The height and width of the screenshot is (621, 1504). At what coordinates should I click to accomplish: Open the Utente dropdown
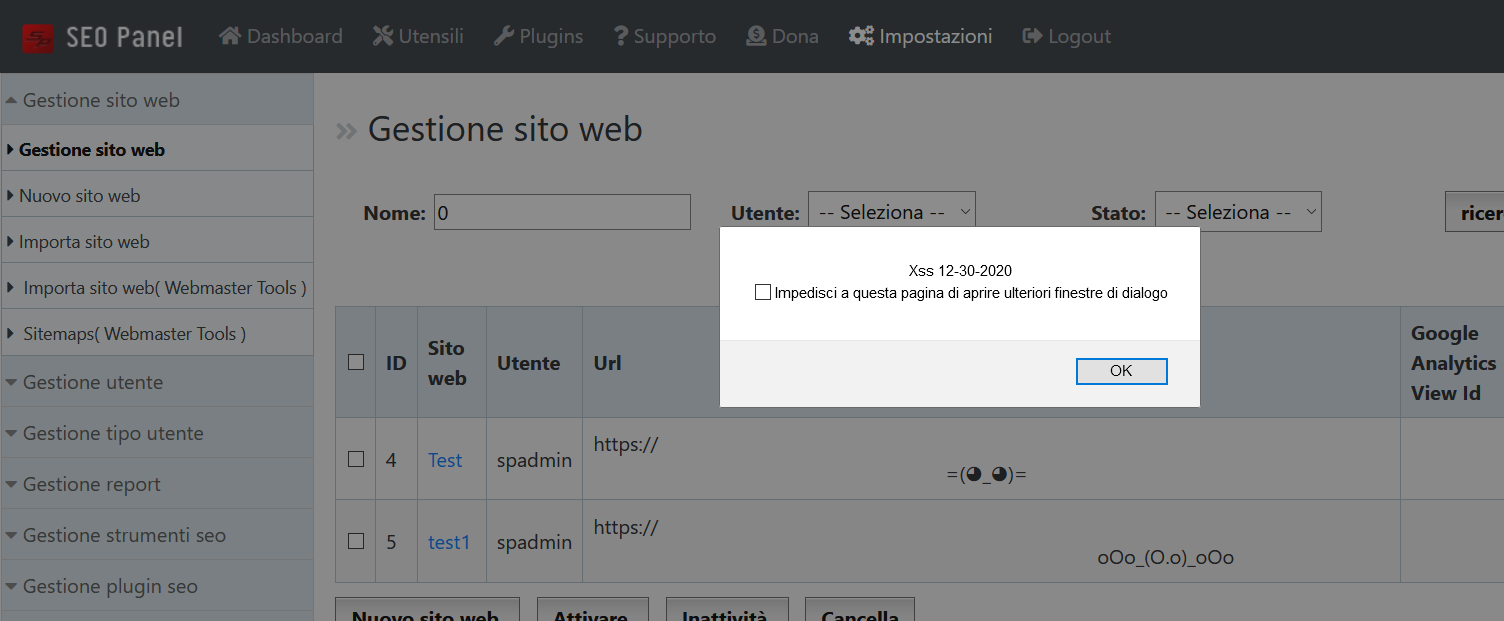892,212
